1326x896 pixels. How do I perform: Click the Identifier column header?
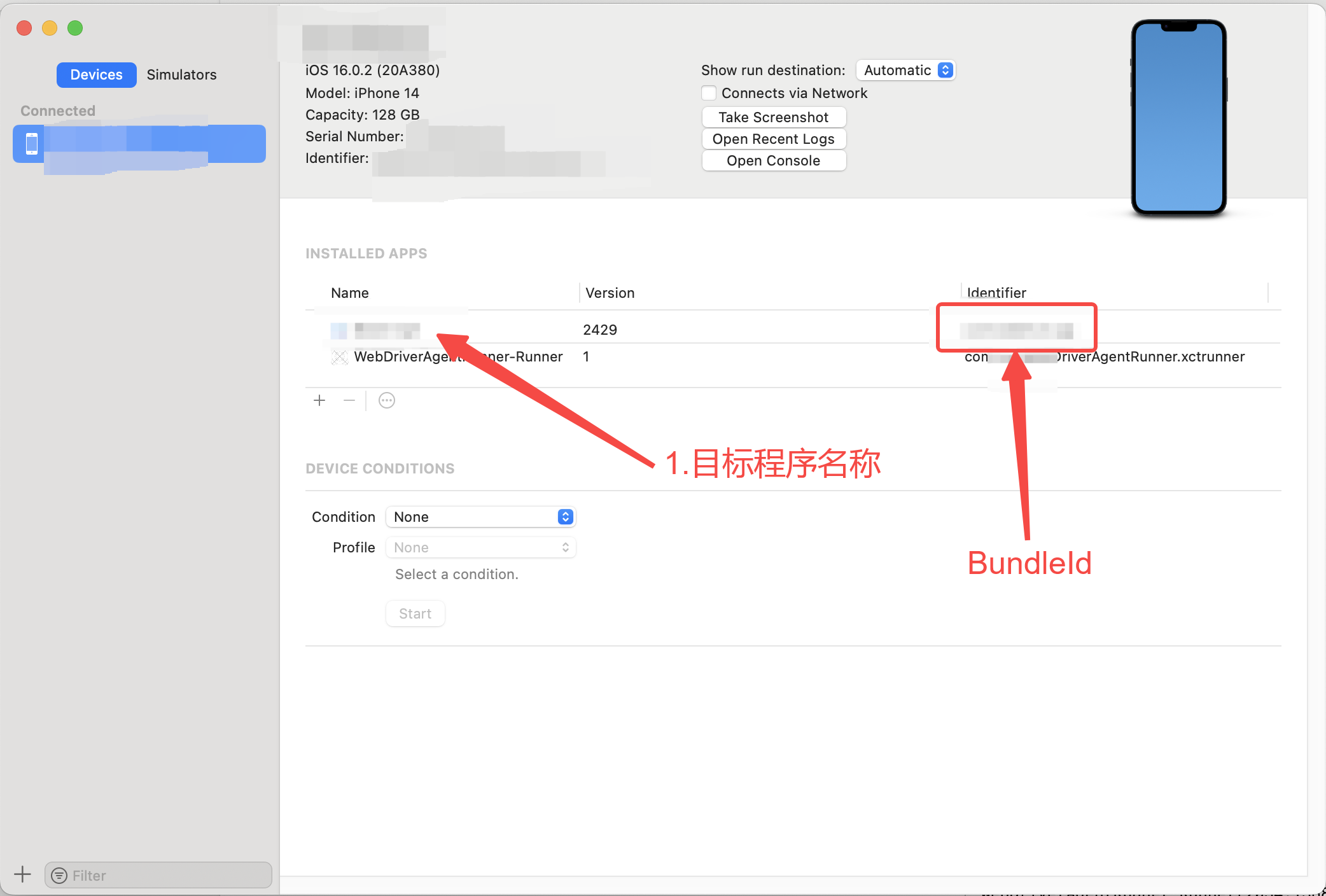(996, 293)
